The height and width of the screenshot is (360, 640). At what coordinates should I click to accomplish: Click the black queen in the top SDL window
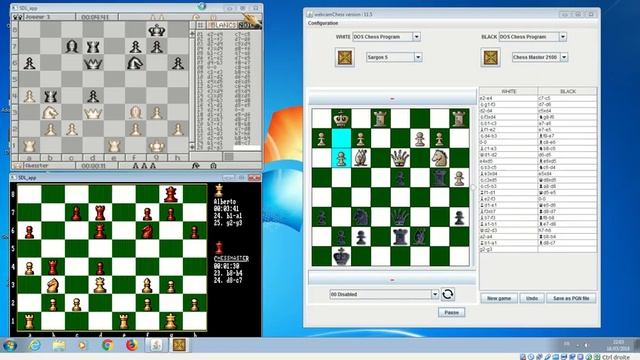pyautogui.click(x=93, y=63)
